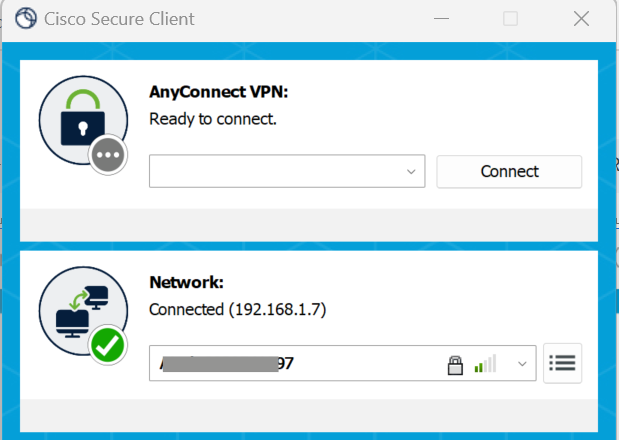Open the connected network combo box

300,364
